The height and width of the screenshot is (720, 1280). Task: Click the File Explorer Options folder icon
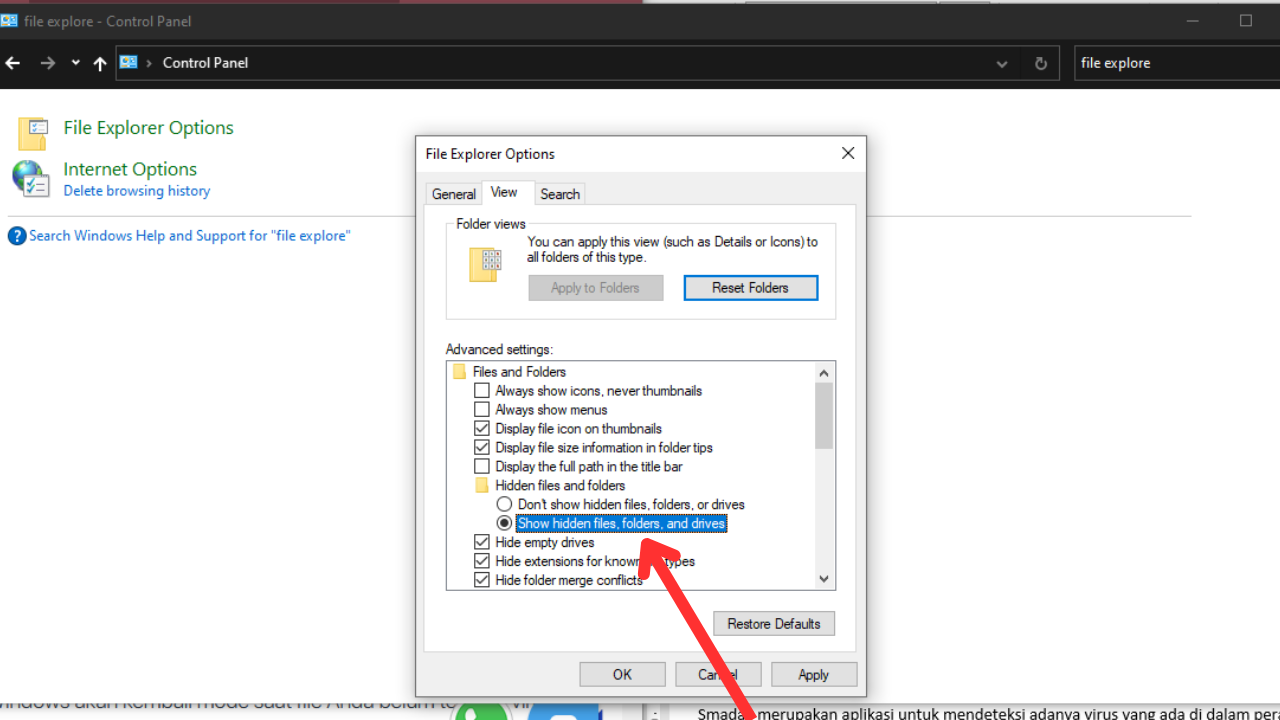[32, 134]
